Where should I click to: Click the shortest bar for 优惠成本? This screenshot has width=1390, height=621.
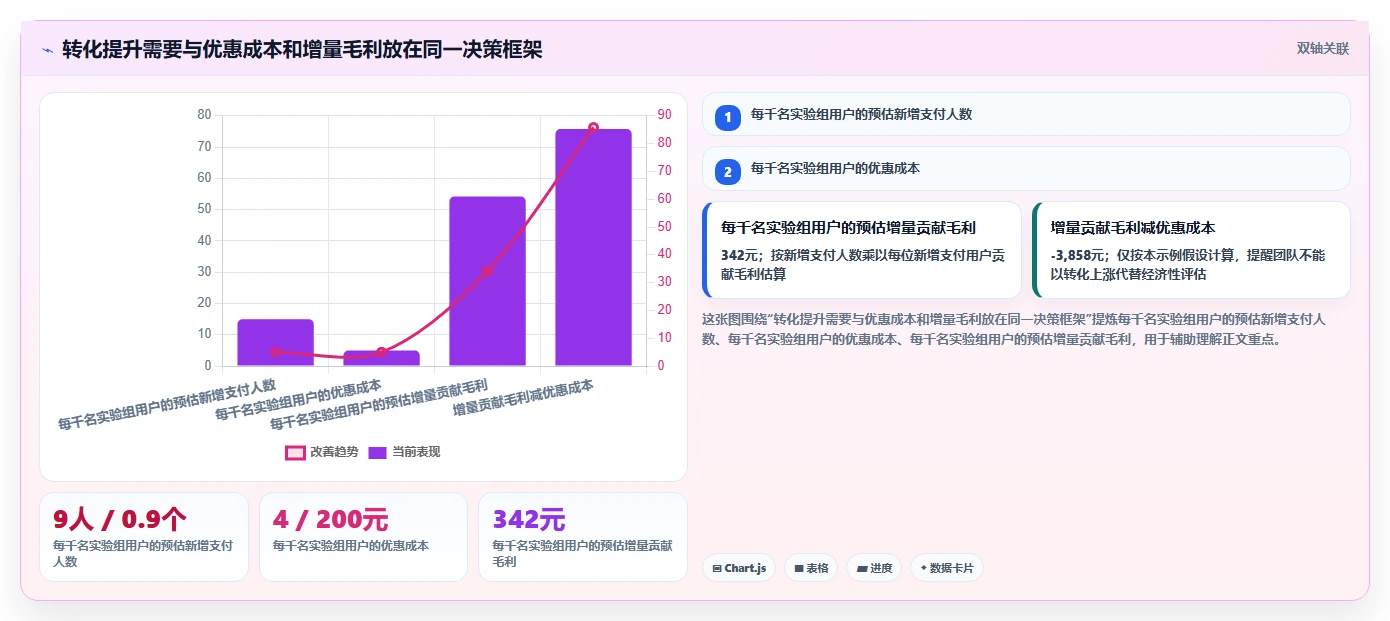click(x=381, y=358)
